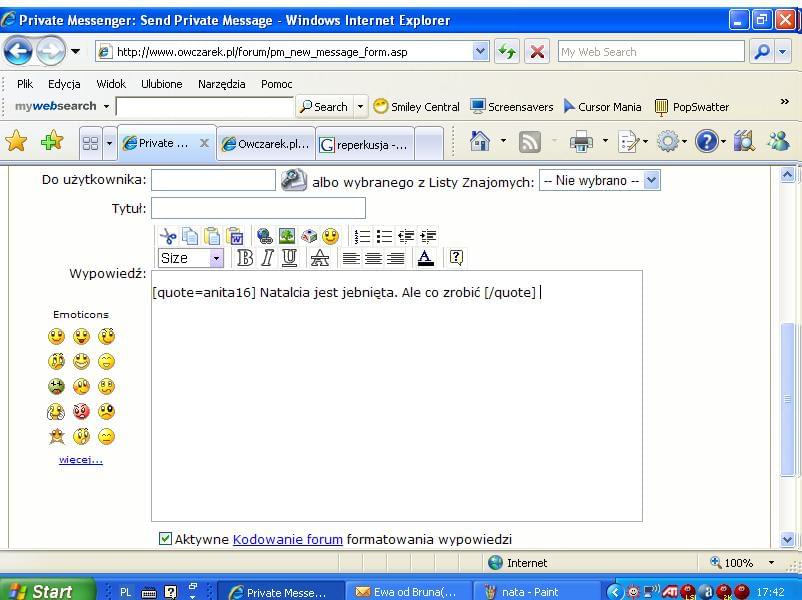Click the Research books icon
This screenshot has height=600, width=802.
[x=744, y=142]
